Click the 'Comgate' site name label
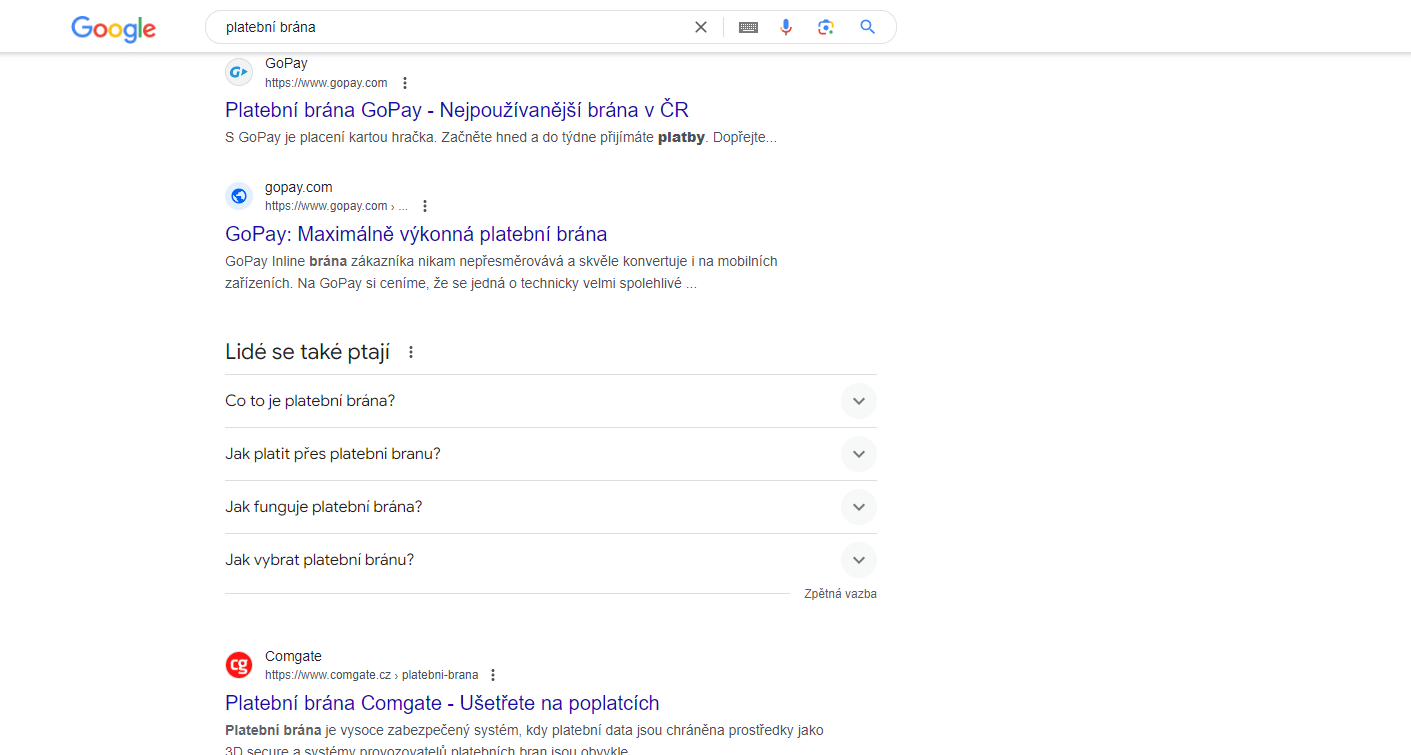1411x755 pixels. click(293, 656)
